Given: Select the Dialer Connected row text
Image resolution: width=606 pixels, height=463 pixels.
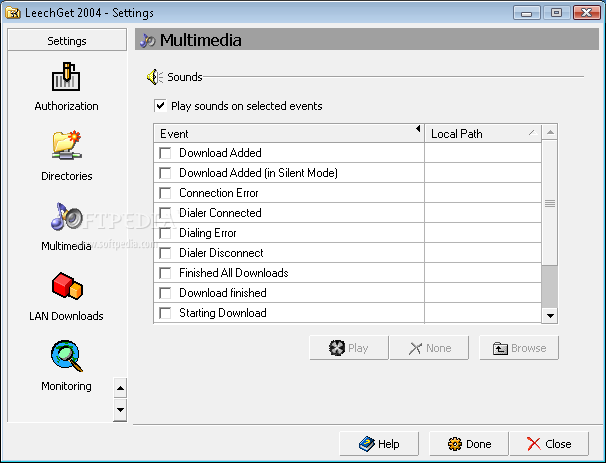Looking at the screenshot, I should (x=220, y=213).
